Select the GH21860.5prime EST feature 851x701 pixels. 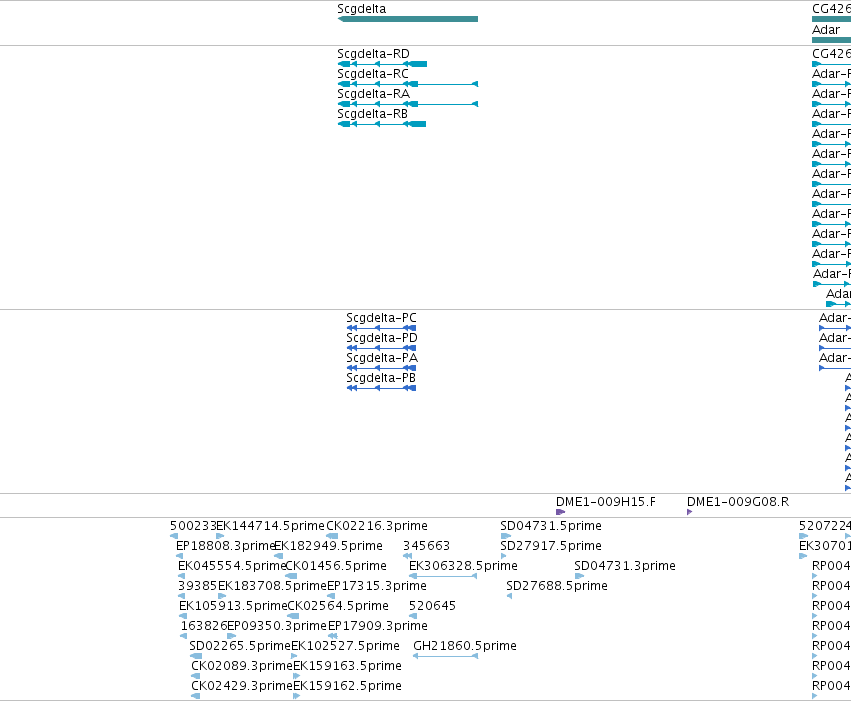pyautogui.click(x=446, y=657)
